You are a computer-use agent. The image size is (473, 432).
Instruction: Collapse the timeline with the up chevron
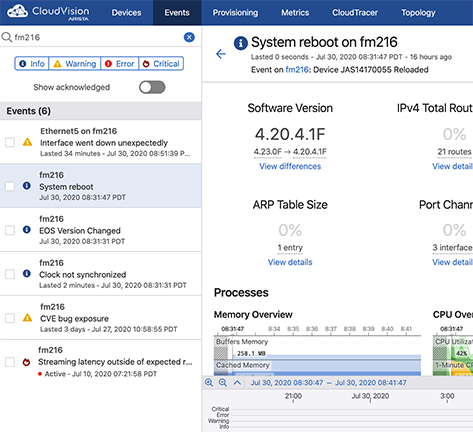[237, 382]
